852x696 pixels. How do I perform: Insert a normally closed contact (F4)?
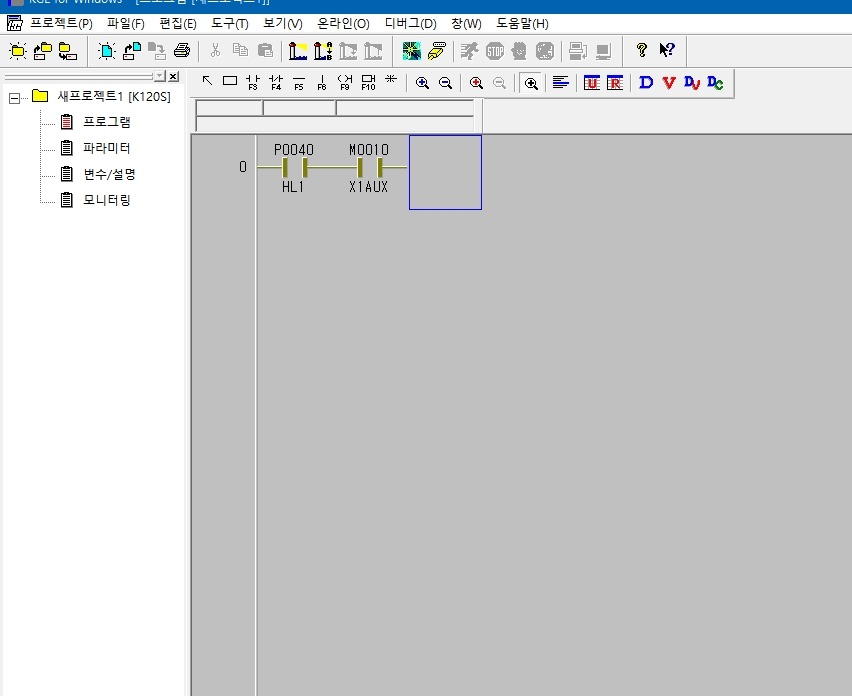(276, 82)
